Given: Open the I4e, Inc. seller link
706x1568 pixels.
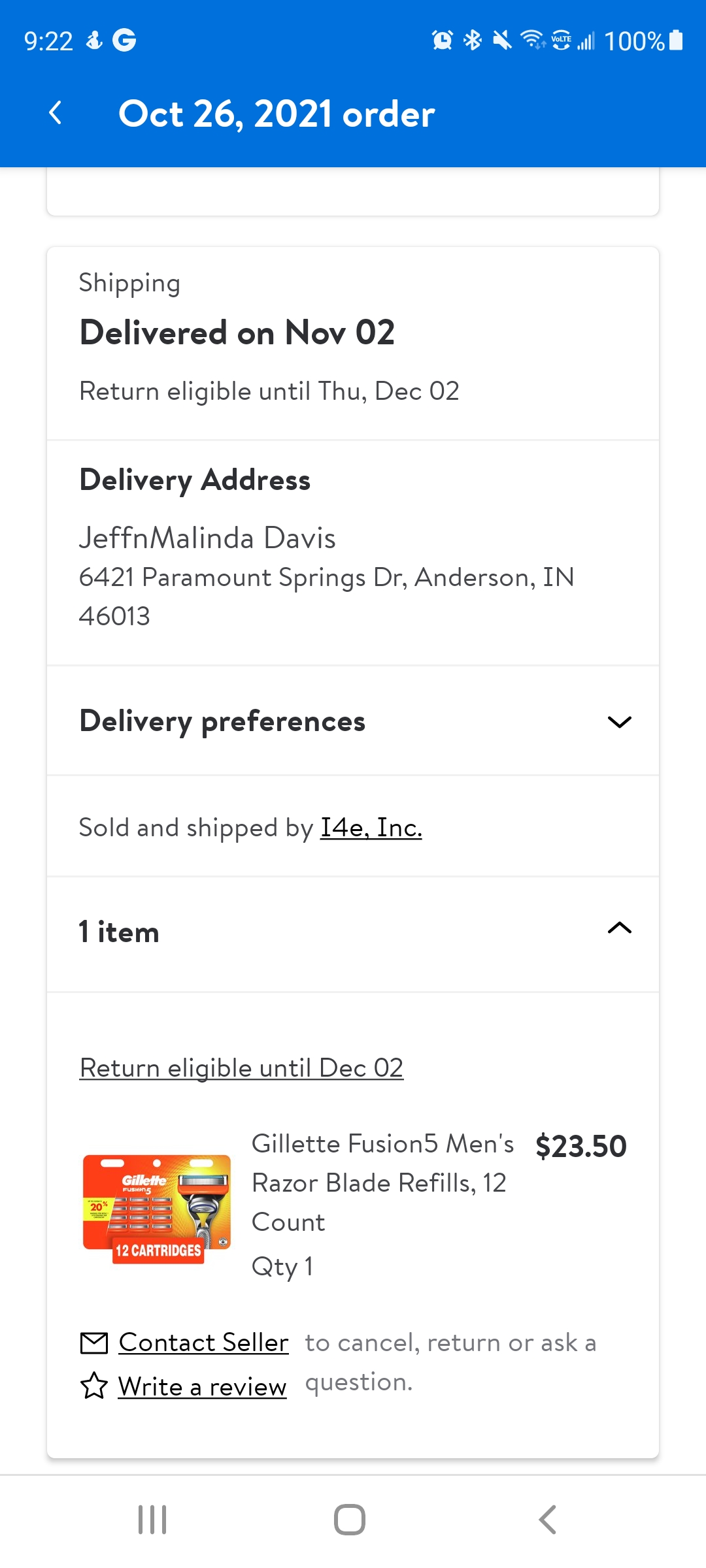Looking at the screenshot, I should (371, 828).
